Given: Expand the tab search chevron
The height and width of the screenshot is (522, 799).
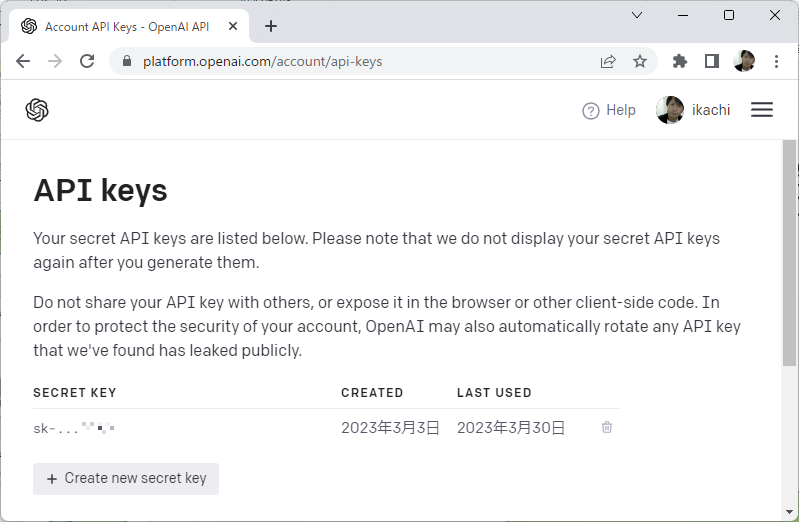Looking at the screenshot, I should [637, 15].
